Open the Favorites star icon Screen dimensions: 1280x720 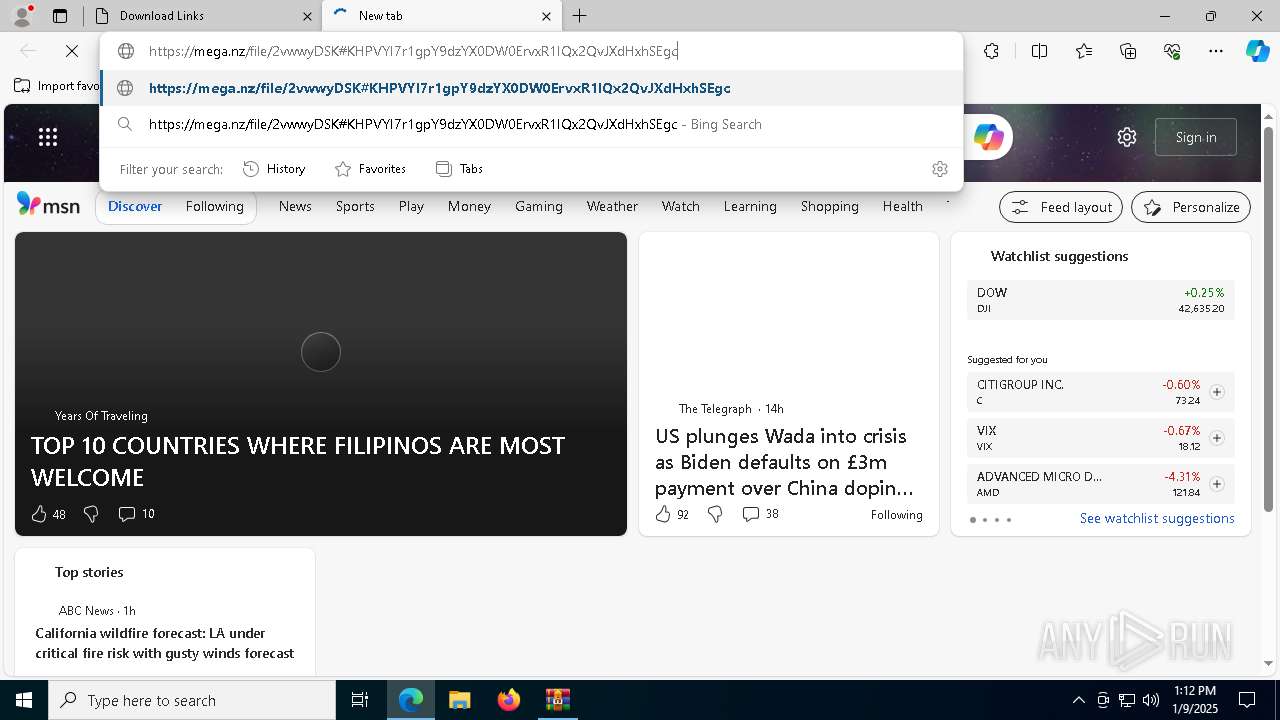coord(1084,51)
